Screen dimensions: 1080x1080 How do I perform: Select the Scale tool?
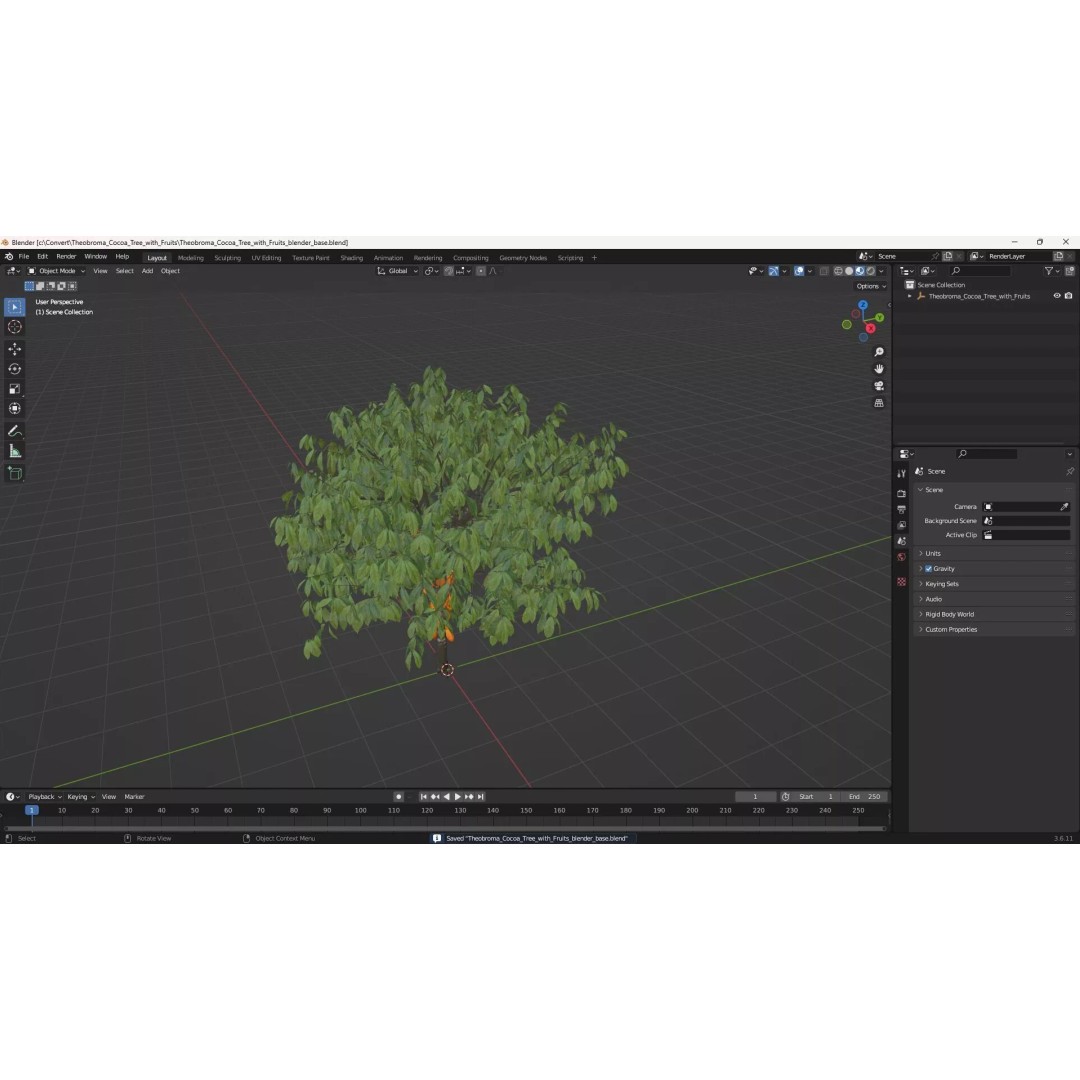[x=14, y=389]
